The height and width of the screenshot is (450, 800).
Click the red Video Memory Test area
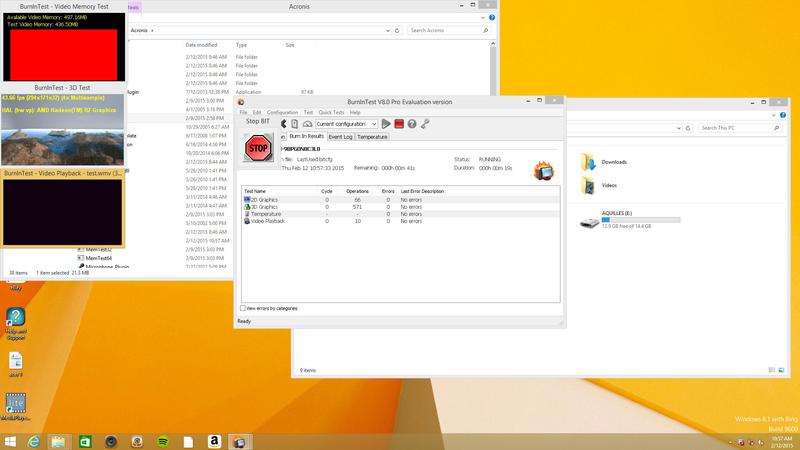tap(64, 54)
